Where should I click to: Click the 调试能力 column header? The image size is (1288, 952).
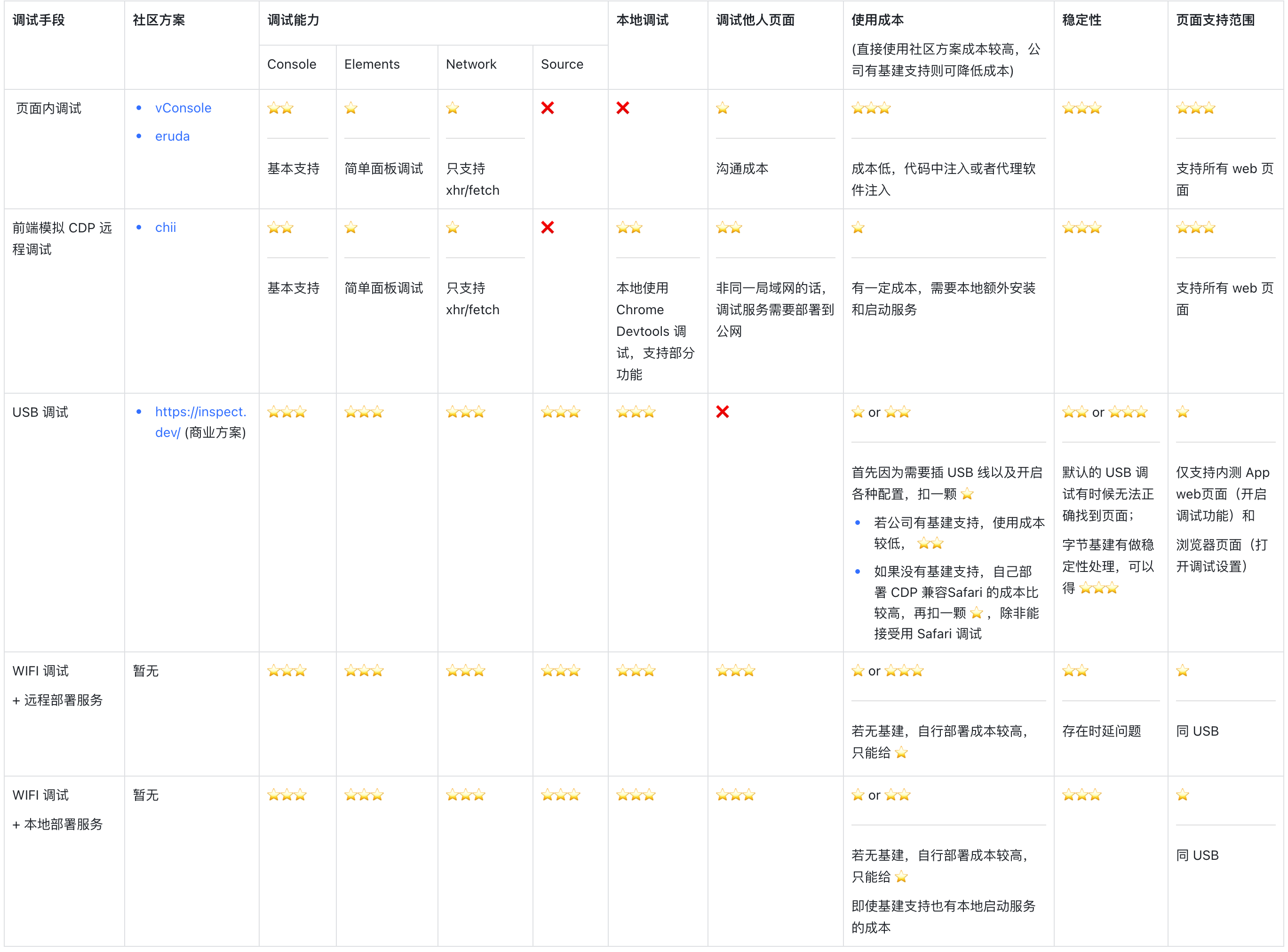pos(293,20)
